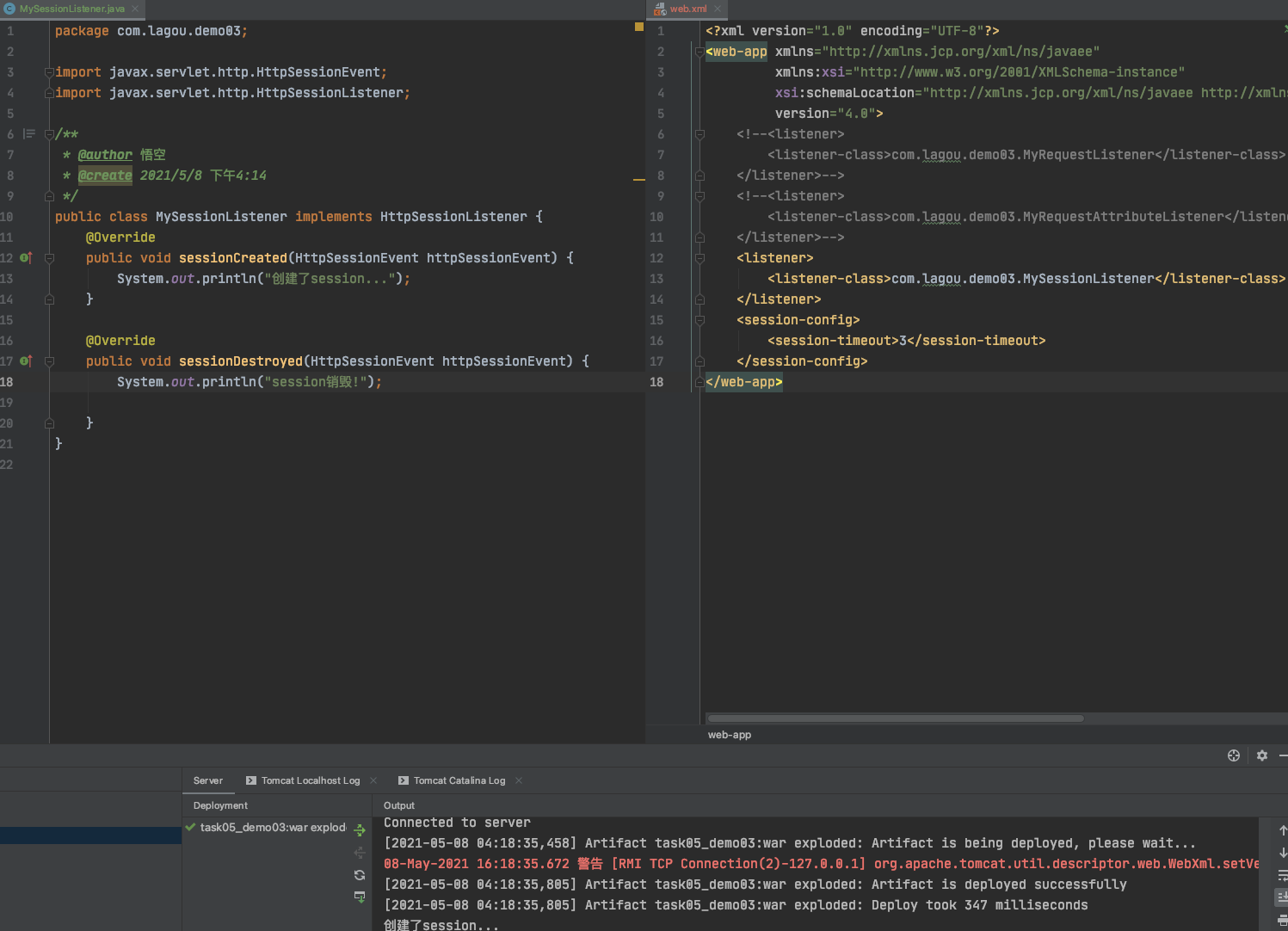The width and height of the screenshot is (1288, 931).
Task: Click the Open deployed artifact in browser icon
Action: (360, 897)
